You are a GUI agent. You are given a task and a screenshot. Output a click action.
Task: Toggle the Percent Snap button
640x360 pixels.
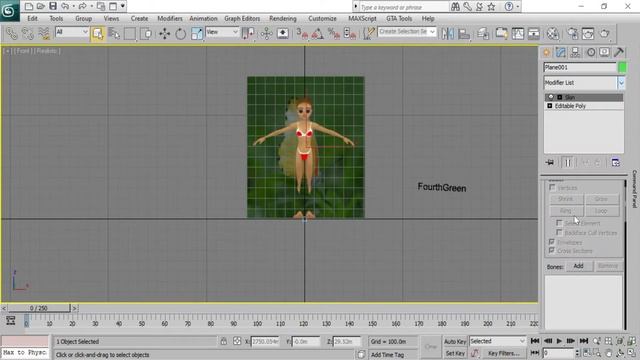point(334,33)
